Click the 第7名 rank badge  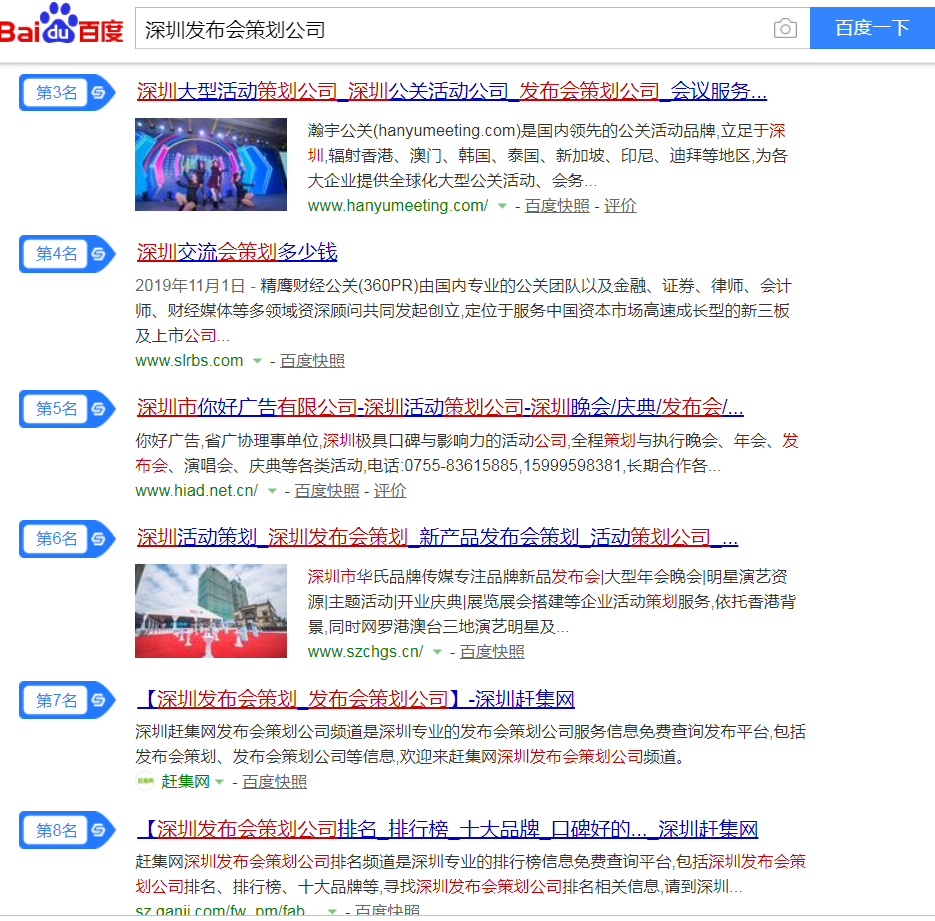coord(67,700)
